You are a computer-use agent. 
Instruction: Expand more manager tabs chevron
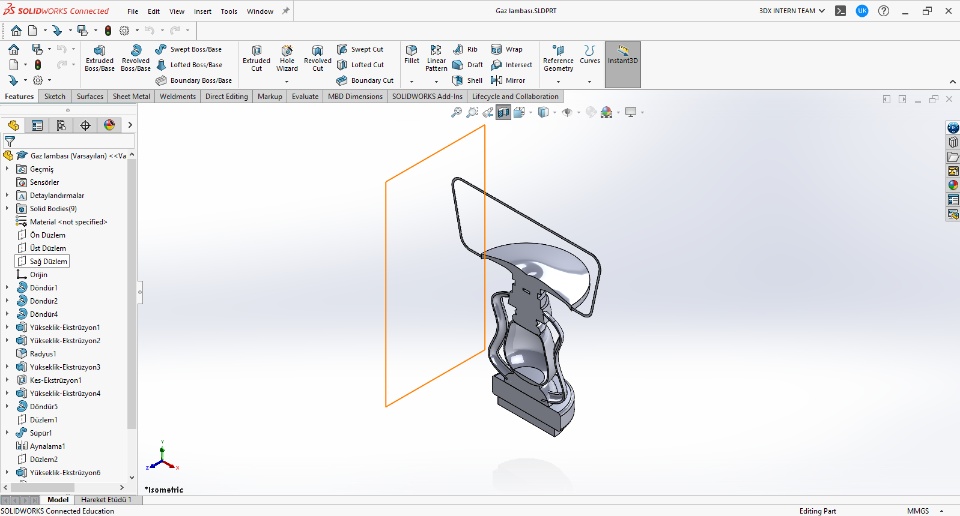coord(130,125)
